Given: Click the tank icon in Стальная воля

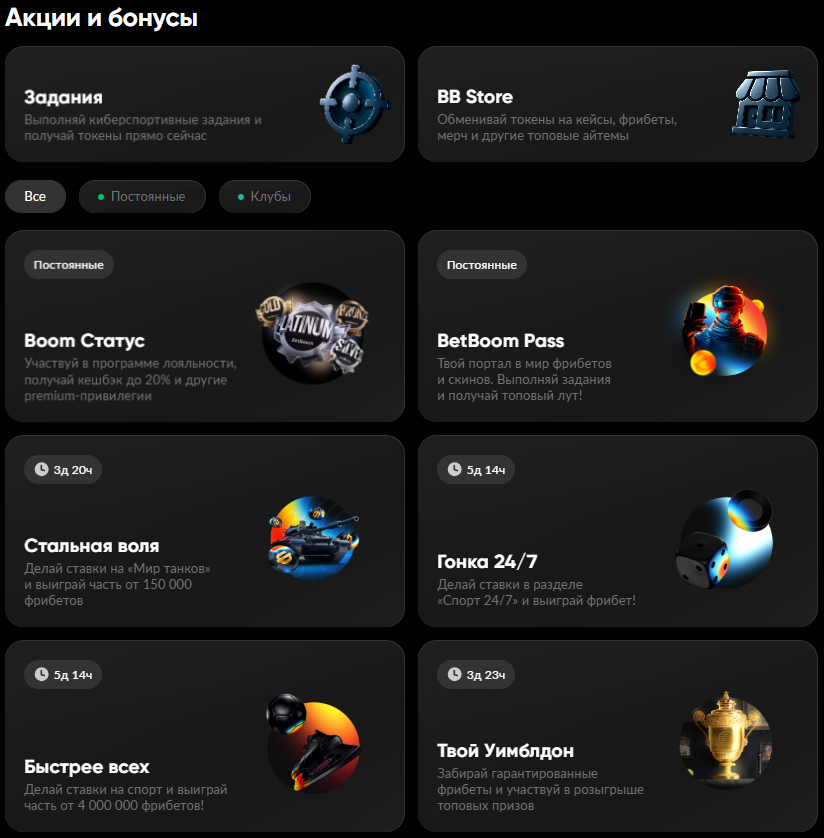Looking at the screenshot, I should pos(314,537).
